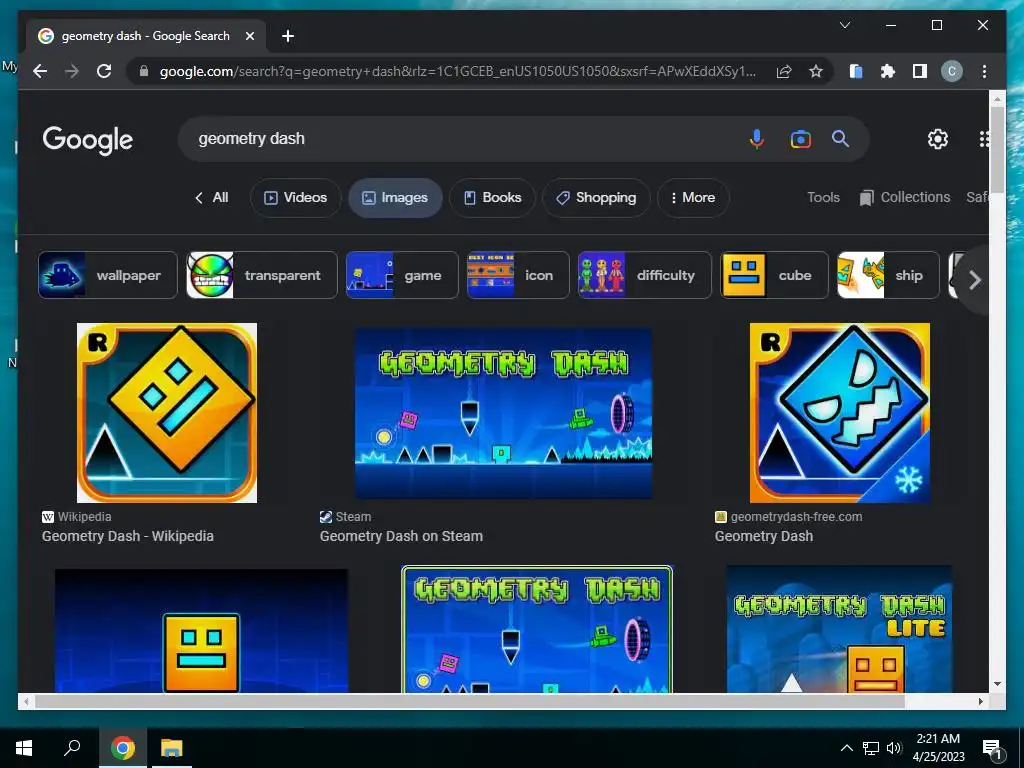The height and width of the screenshot is (768, 1024).
Task: Bookmark this tab with star icon
Action: (816, 71)
